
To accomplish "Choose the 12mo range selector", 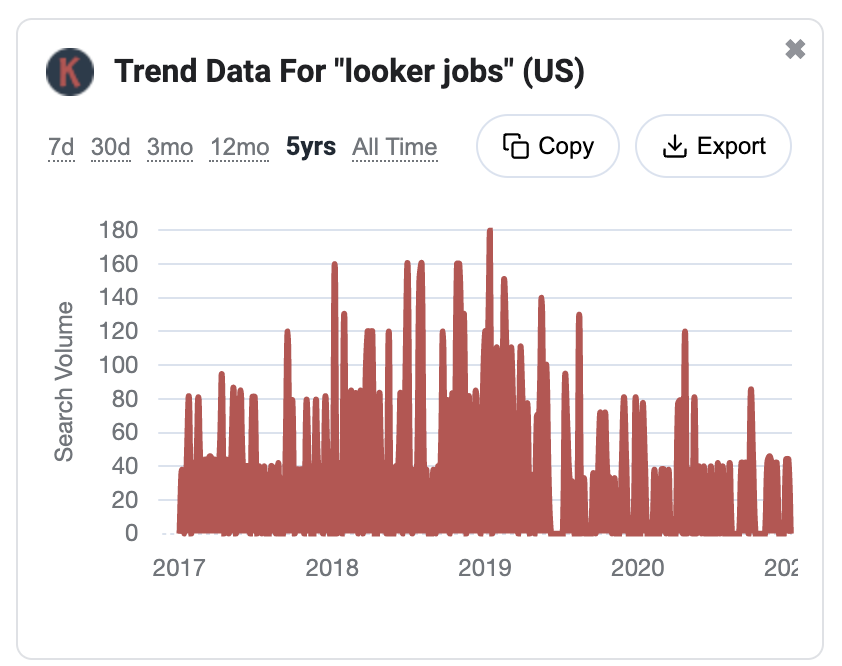I will [x=238, y=146].
